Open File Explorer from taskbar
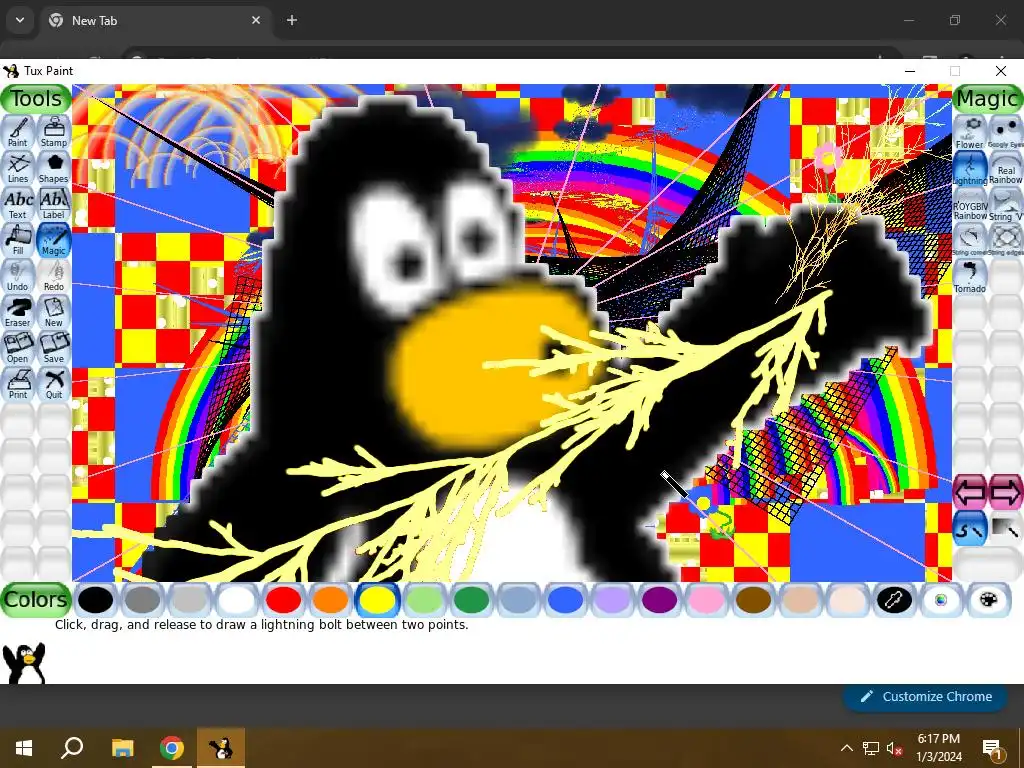Viewport: 1024px width, 768px height. tap(123, 748)
